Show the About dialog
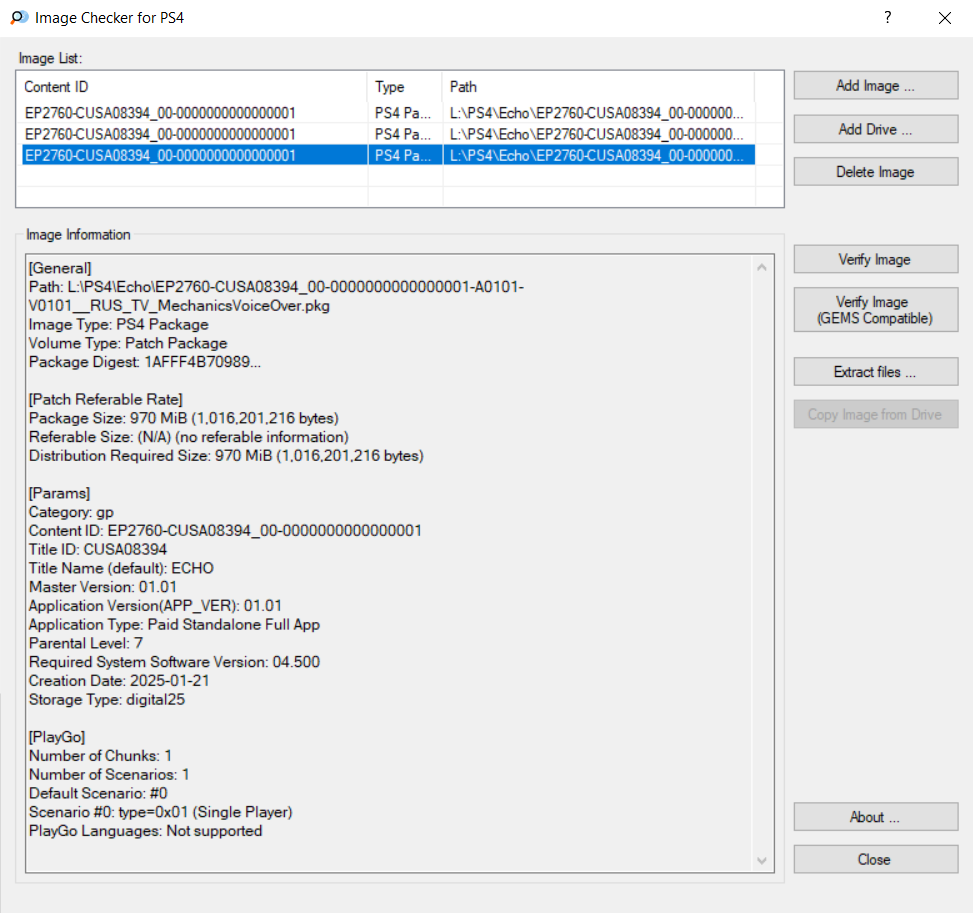The height and width of the screenshot is (913, 973). click(876, 817)
